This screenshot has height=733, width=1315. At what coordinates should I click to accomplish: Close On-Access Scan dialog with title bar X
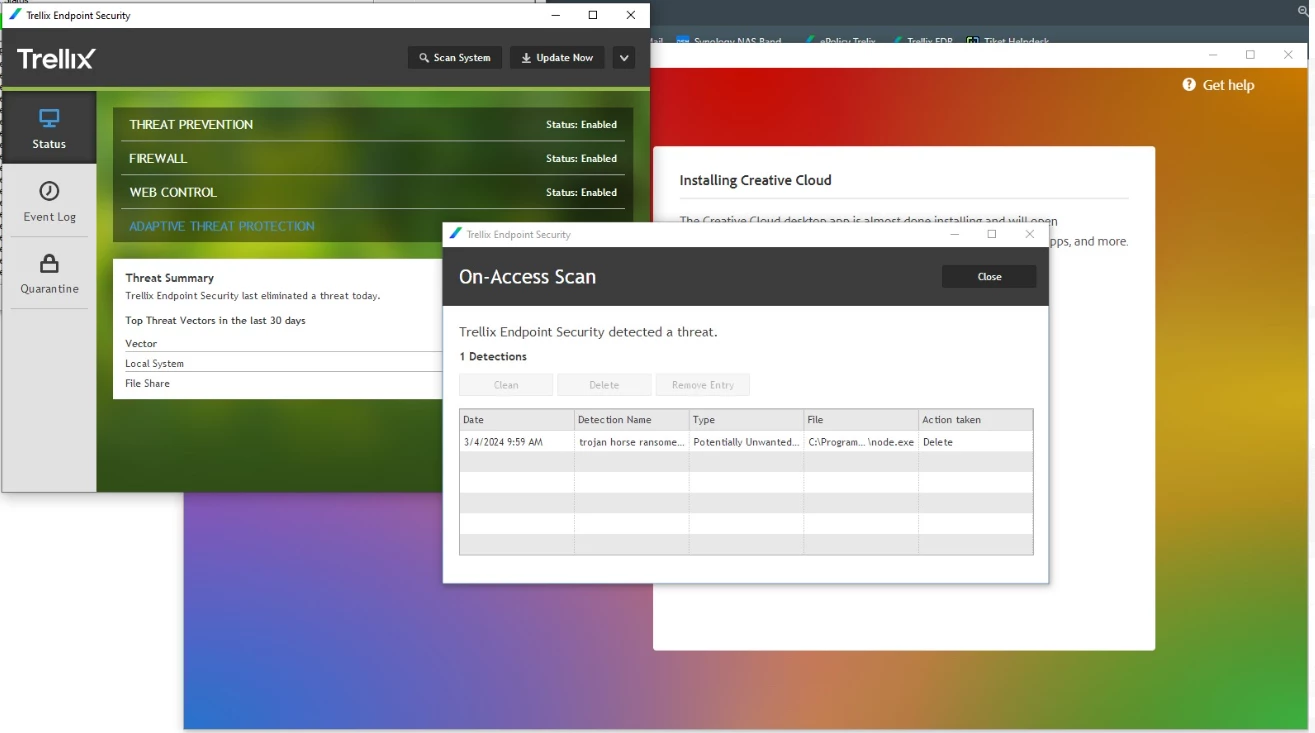click(1030, 234)
